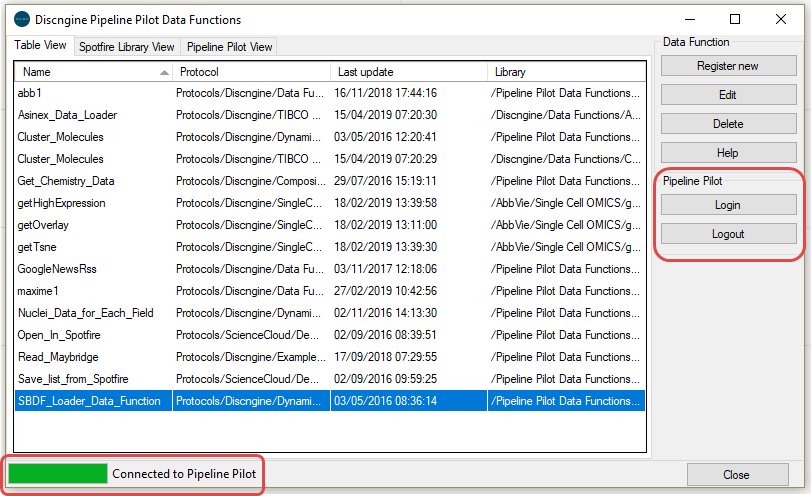
Task: Click the date 17/09/2018 07:29:55
Action: [385, 357]
